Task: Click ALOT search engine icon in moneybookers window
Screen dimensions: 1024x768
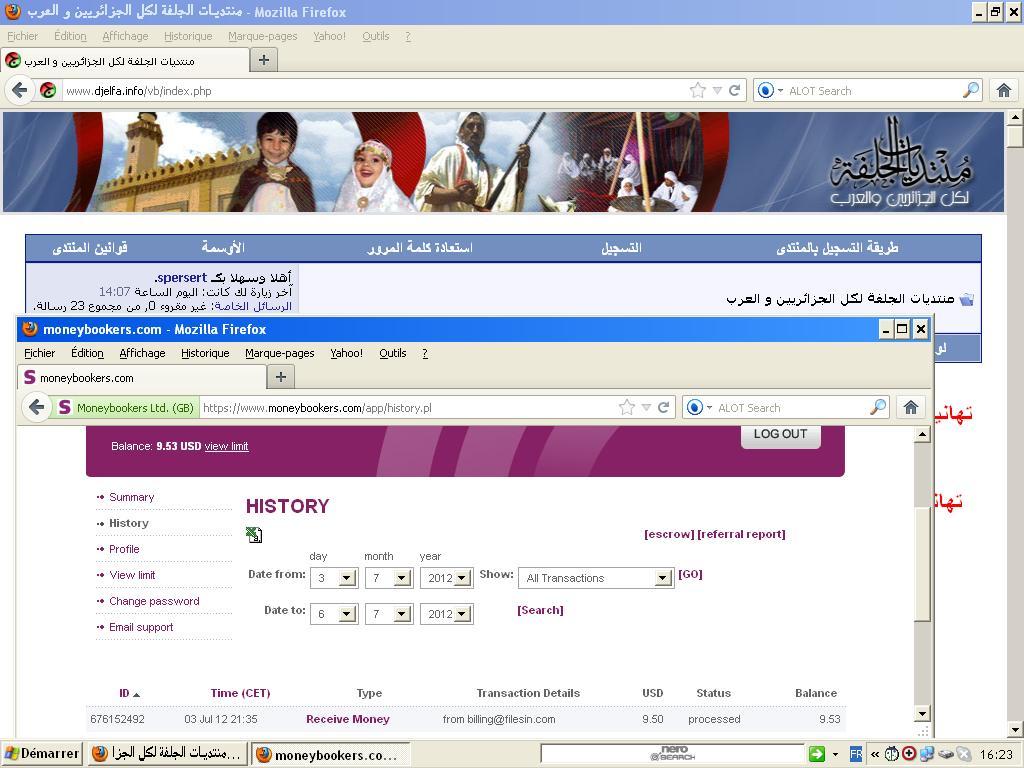Action: (x=695, y=408)
